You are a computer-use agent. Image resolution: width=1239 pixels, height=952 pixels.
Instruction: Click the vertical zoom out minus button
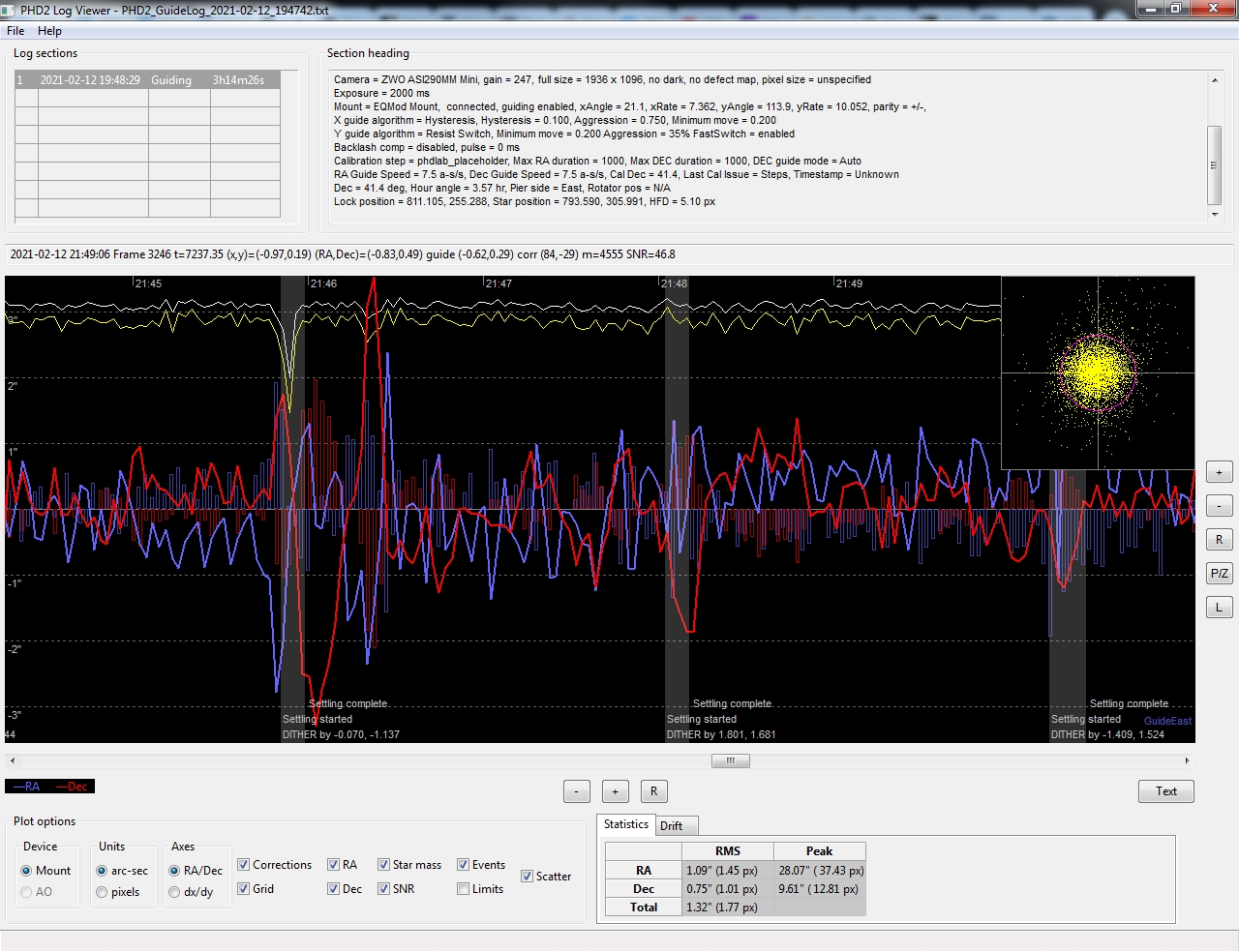tap(1219, 506)
